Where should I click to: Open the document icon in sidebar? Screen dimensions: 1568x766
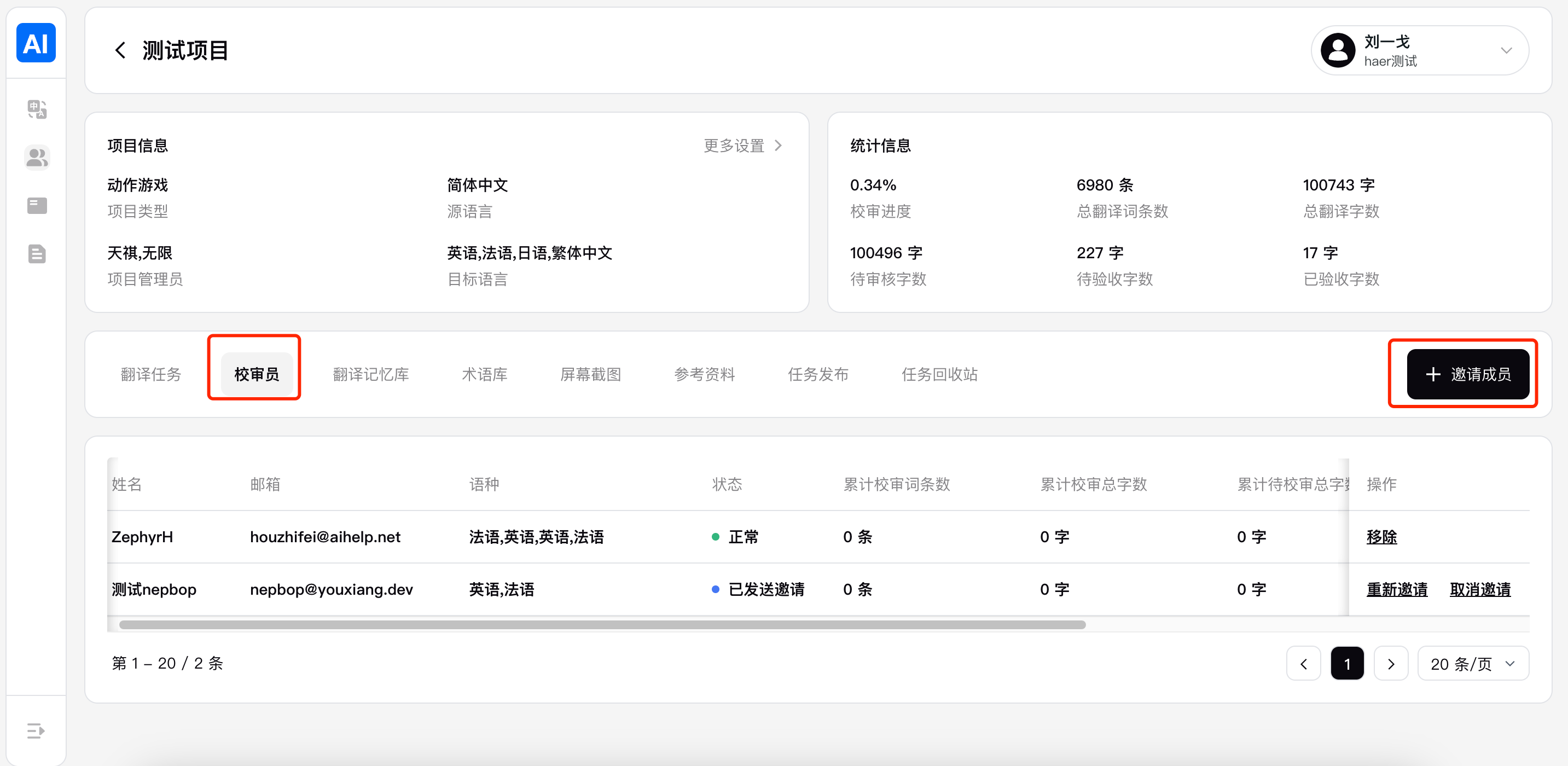(37, 254)
